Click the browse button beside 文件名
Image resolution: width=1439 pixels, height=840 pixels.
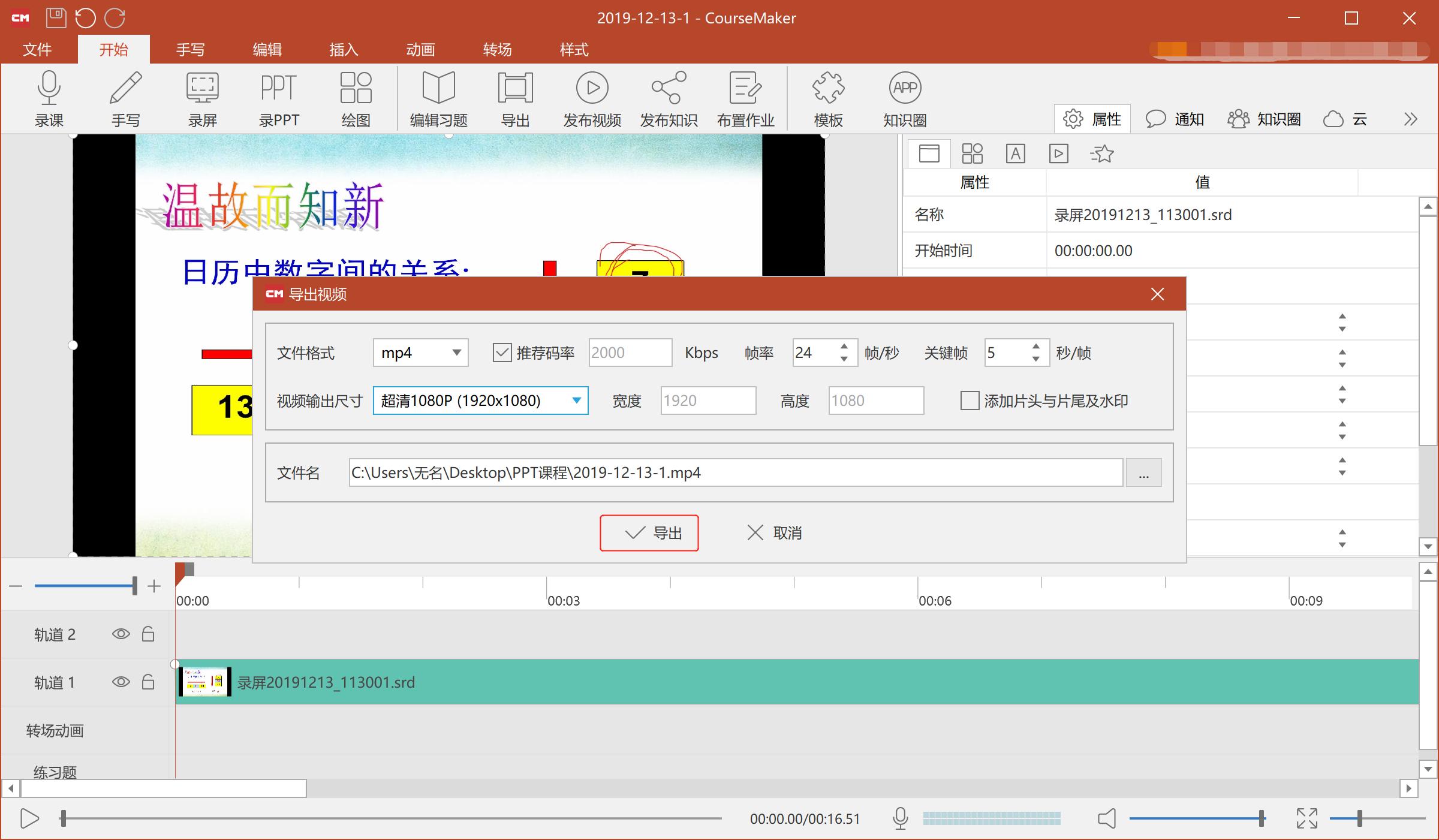click(x=1144, y=472)
